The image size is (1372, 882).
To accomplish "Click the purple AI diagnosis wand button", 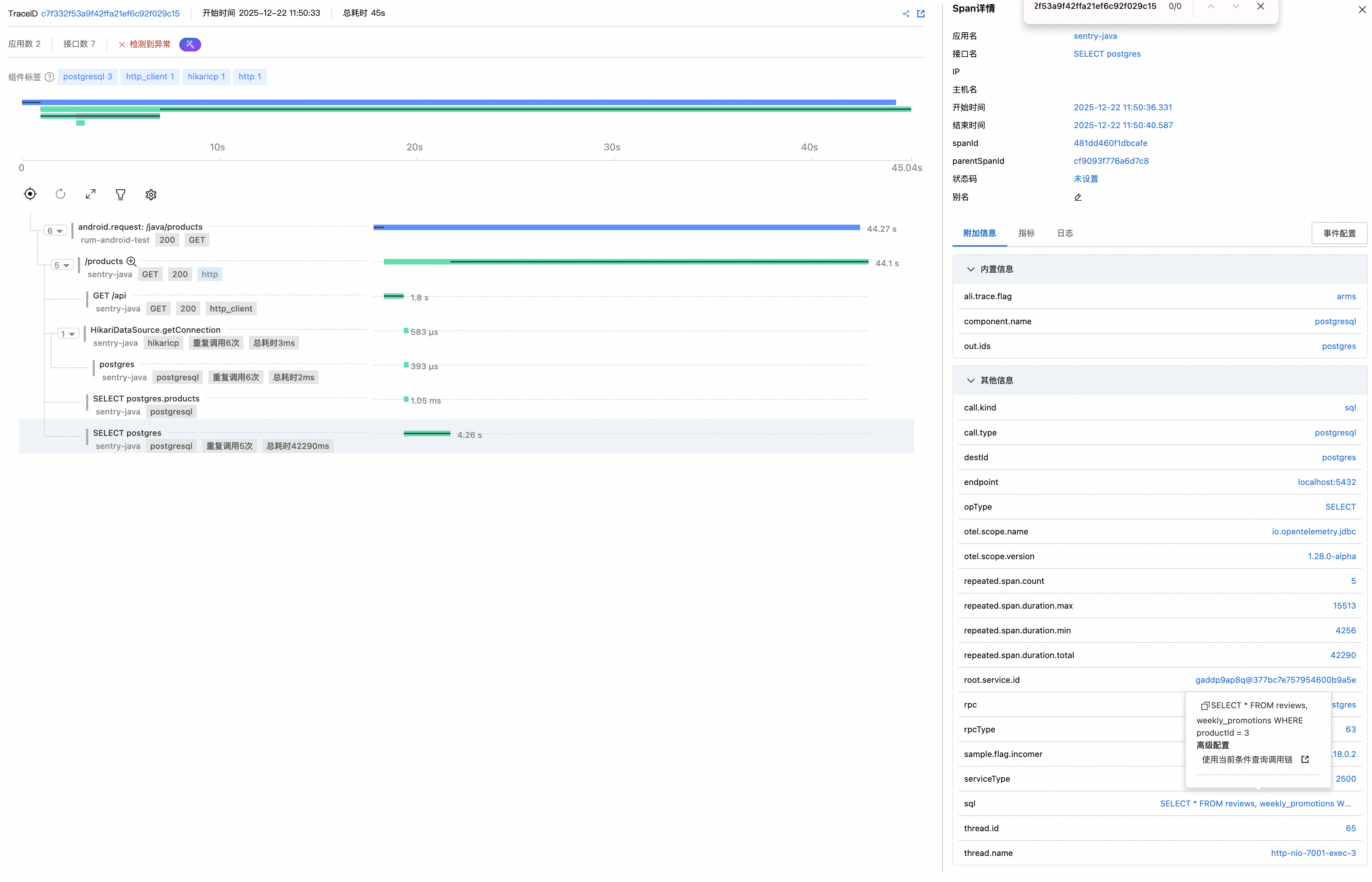I will [x=190, y=44].
